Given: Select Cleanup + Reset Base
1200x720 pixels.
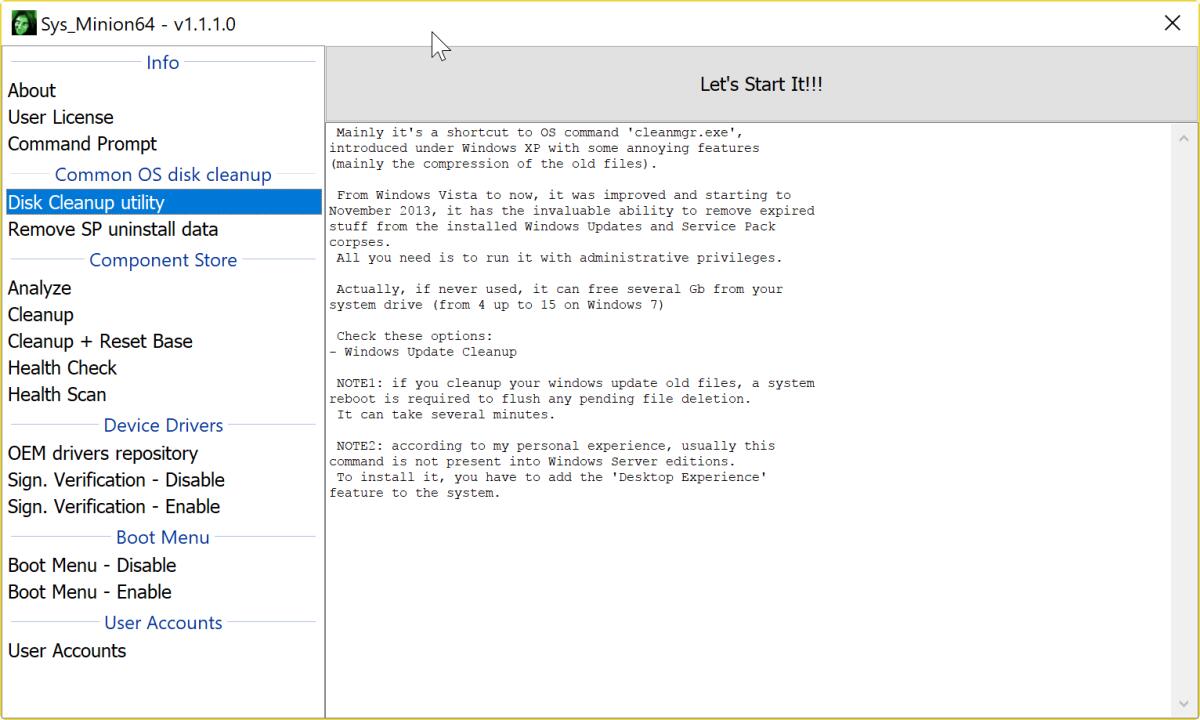Looking at the screenshot, I should tap(100, 341).
